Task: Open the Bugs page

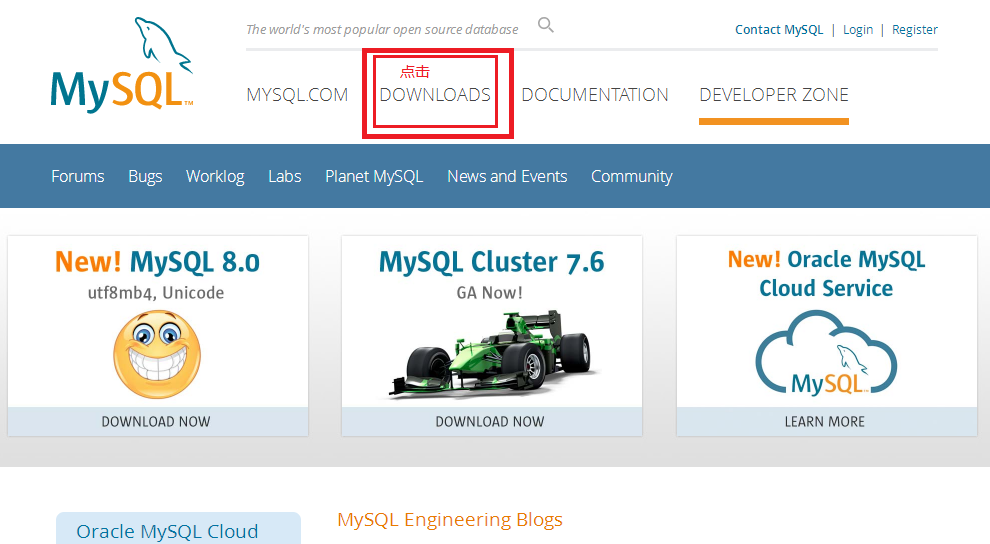Action: [x=145, y=177]
